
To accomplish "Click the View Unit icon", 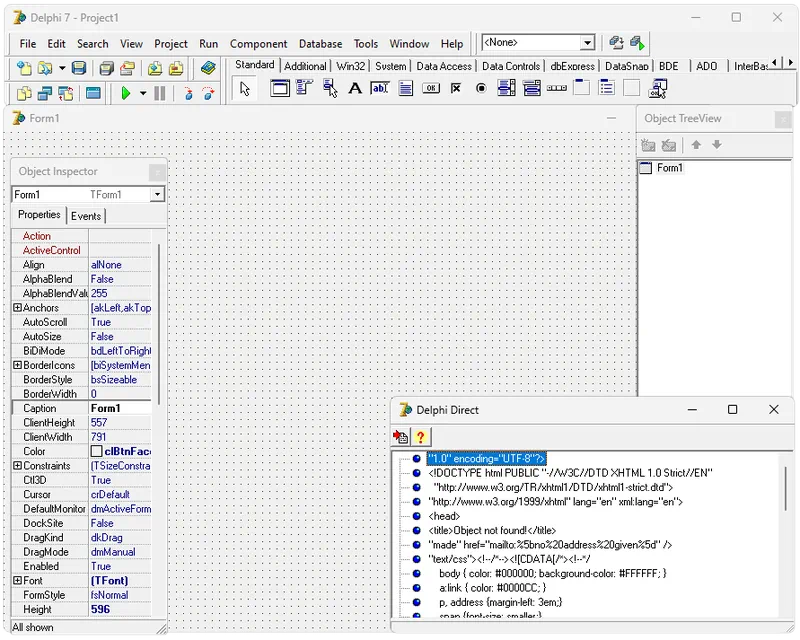I will click(24, 93).
